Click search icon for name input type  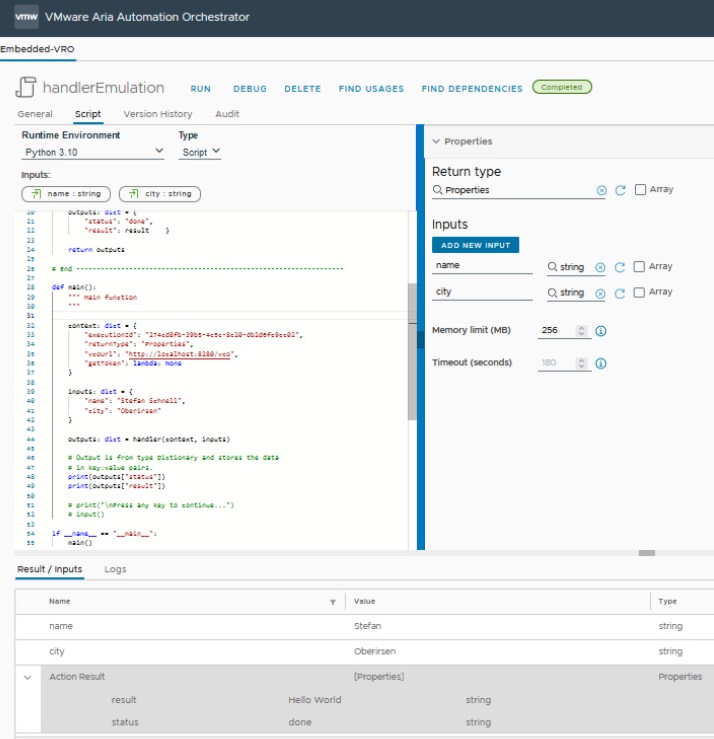tap(552, 267)
